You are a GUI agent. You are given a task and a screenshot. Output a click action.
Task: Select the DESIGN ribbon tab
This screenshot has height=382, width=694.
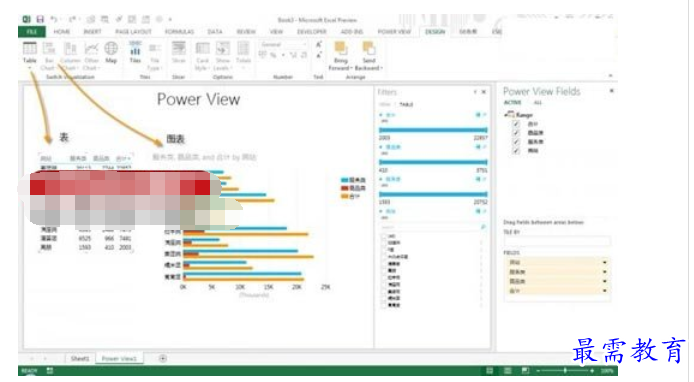coord(435,32)
